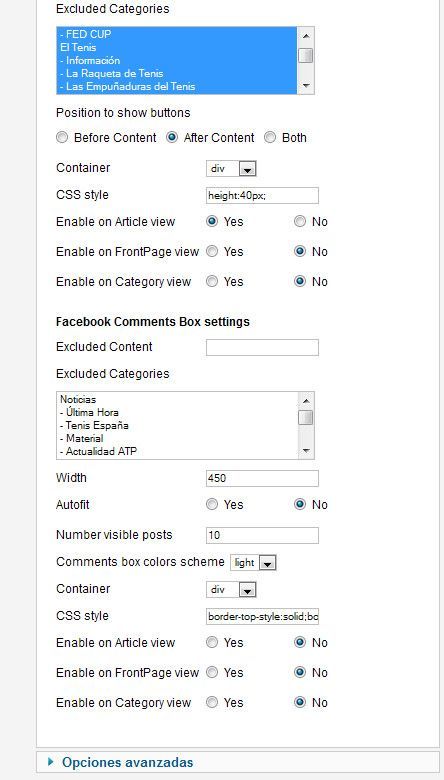
Task: Choose Yes for last Enable on Category view
Action: click(212, 702)
